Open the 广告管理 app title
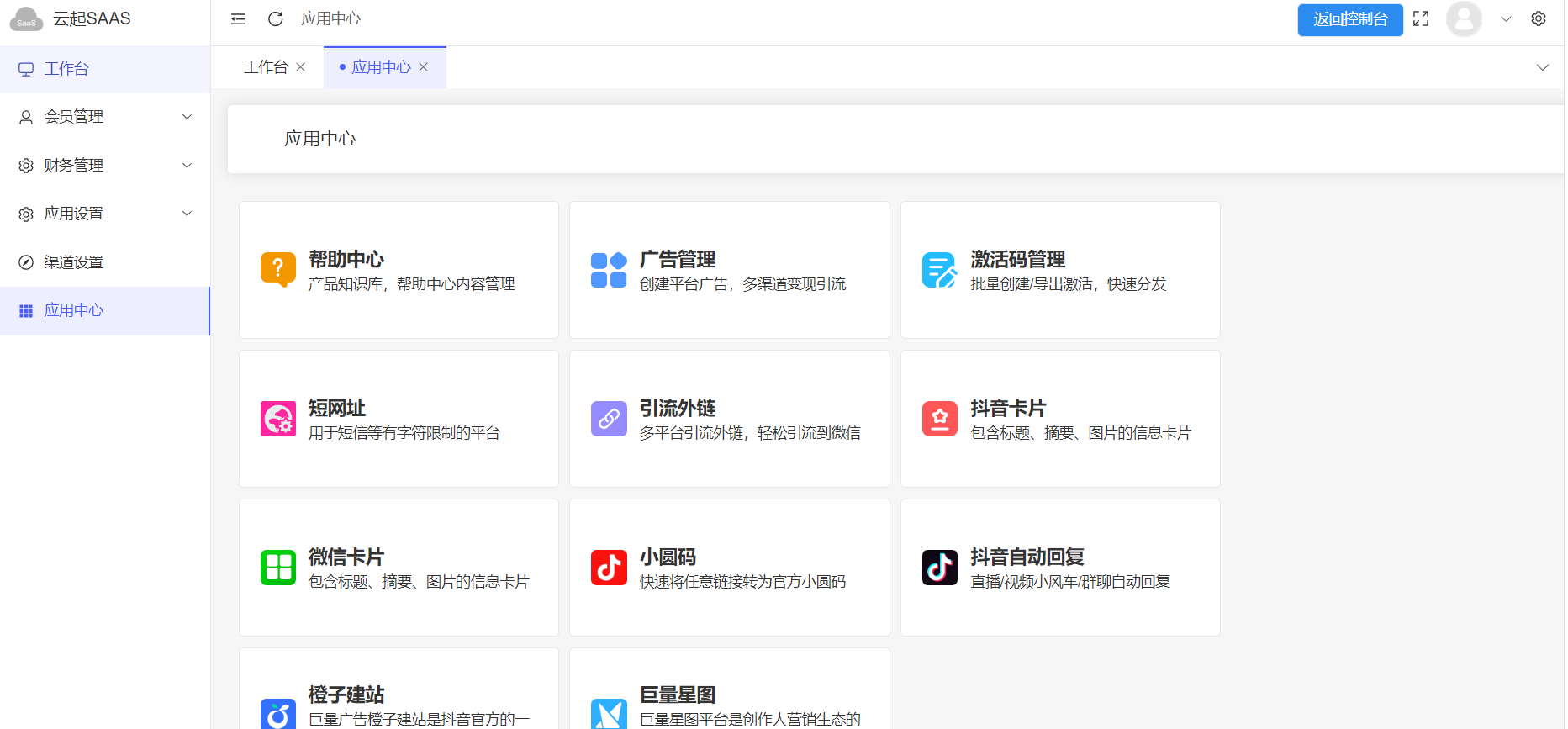Viewport: 1568px width, 729px height. click(678, 259)
